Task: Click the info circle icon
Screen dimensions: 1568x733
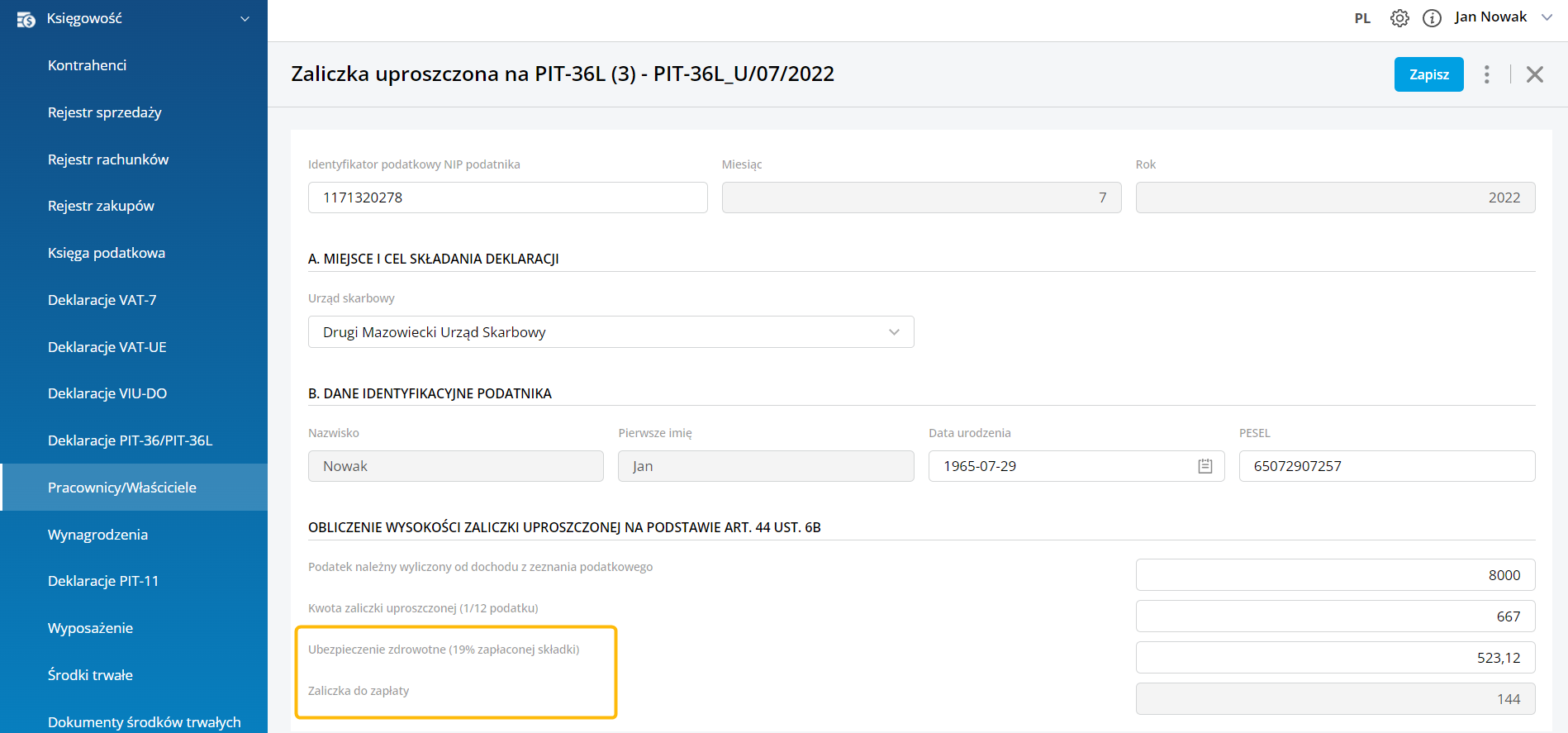Action: 1432,18
